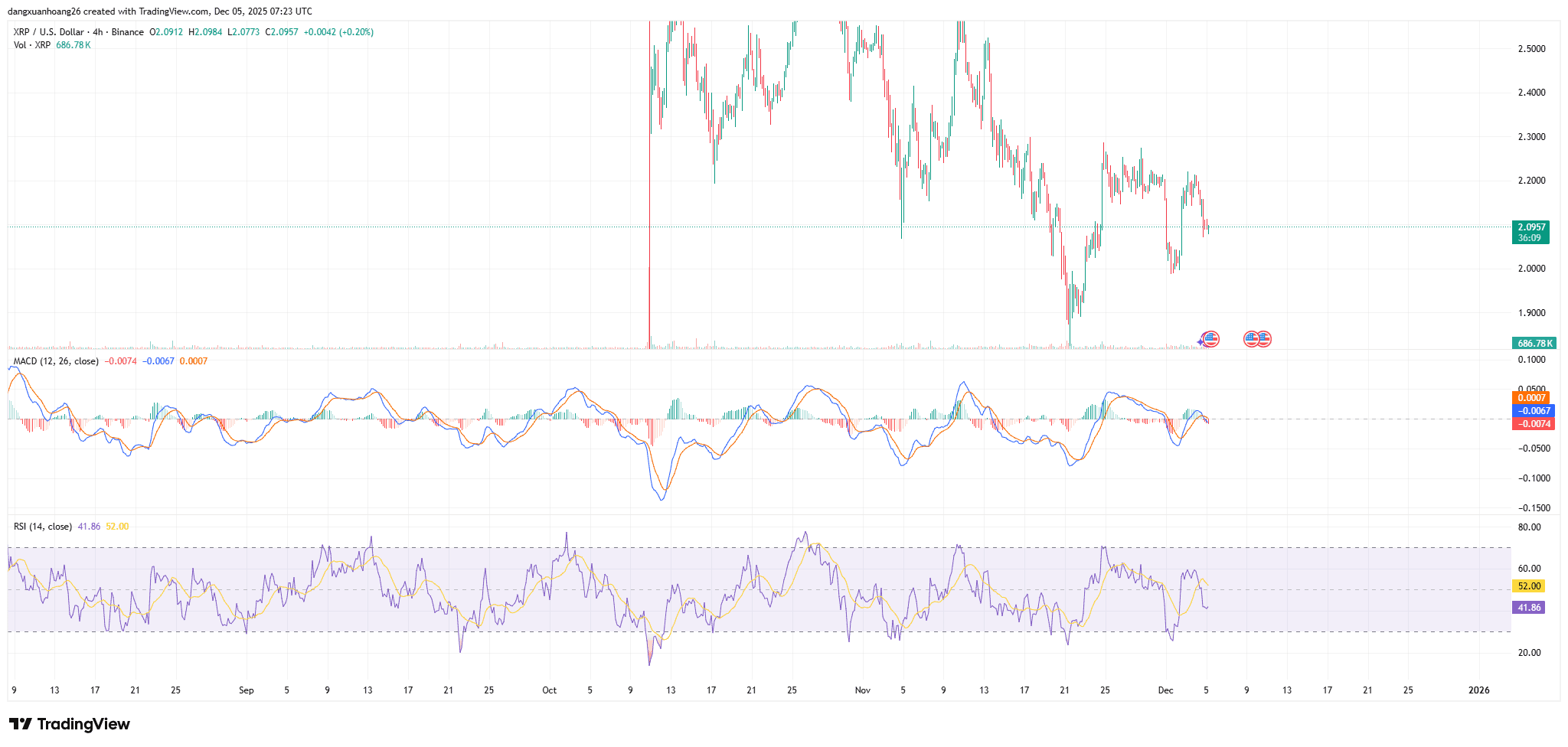Click the TradingView logo at bottom left
Screen dimensions: 1568x747
pyautogui.click(x=70, y=724)
